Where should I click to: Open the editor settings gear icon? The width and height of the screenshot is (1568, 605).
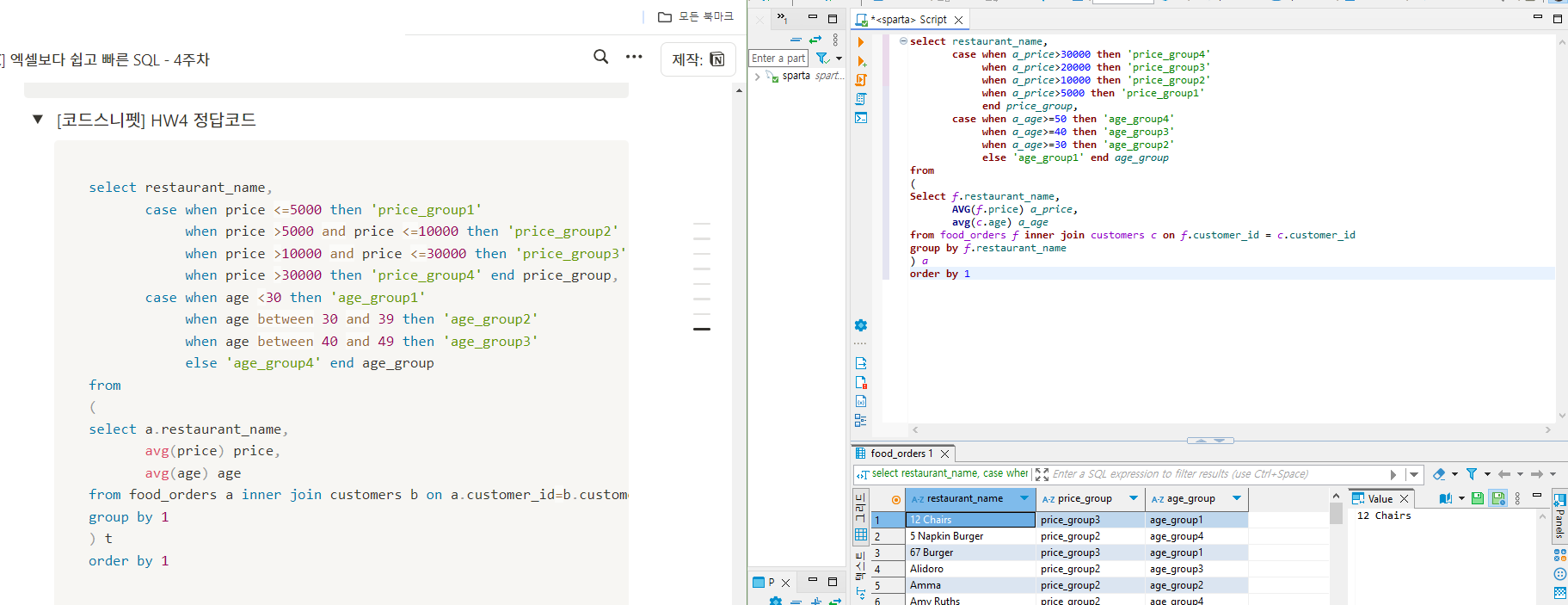861,325
